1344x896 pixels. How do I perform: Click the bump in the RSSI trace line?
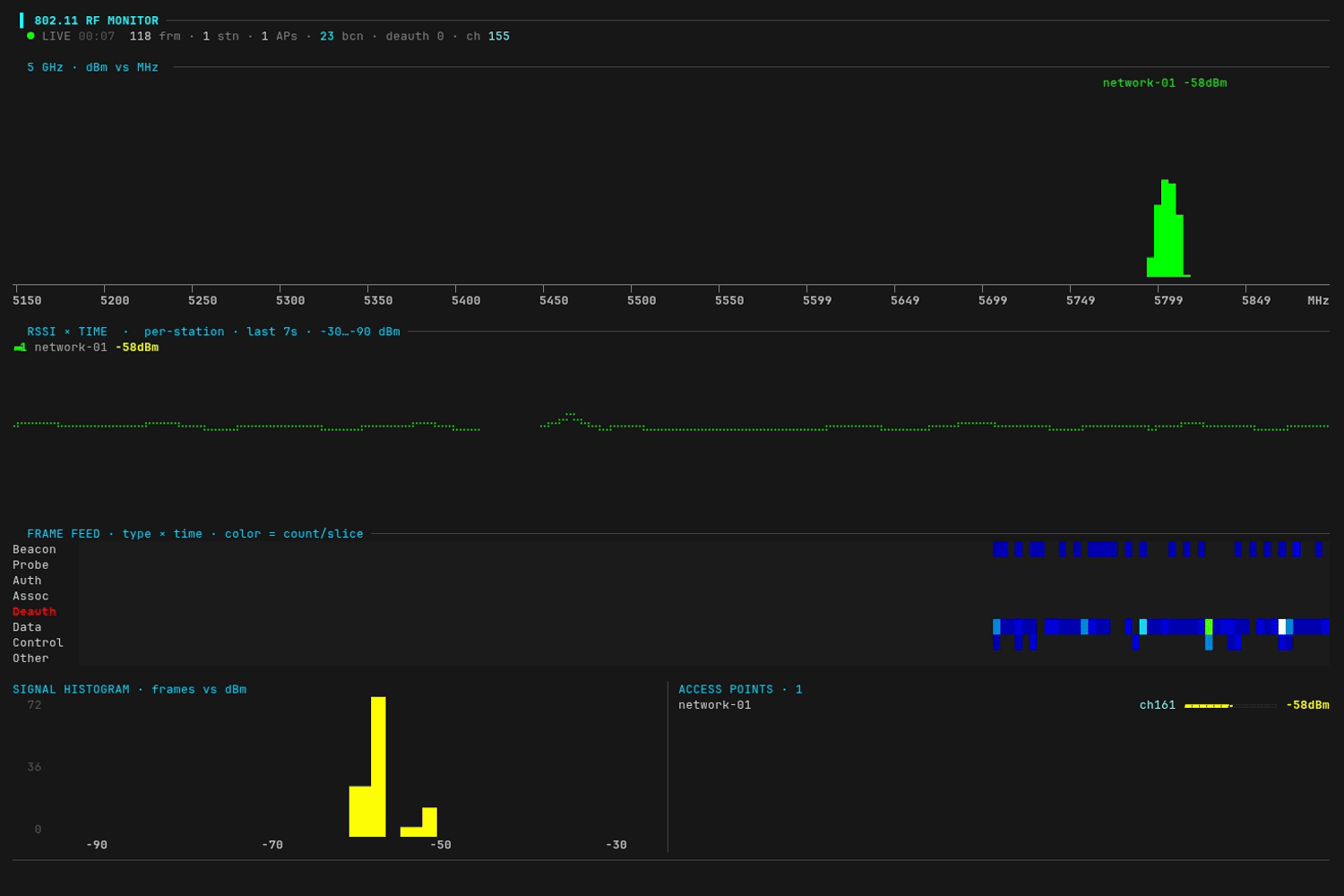[571, 418]
